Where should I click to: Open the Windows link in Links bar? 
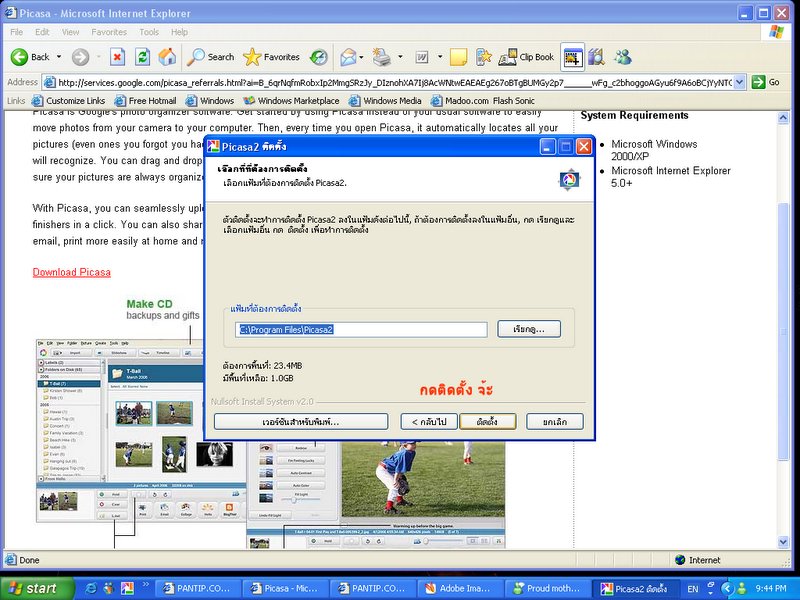point(210,101)
